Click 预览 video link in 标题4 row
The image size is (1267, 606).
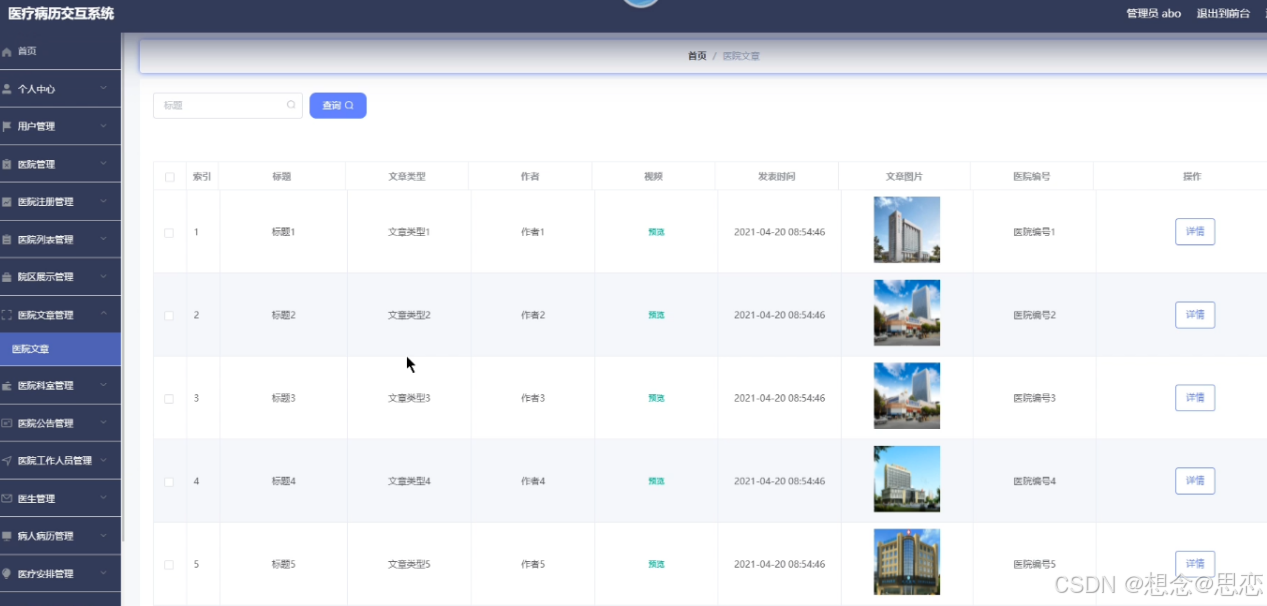point(656,481)
